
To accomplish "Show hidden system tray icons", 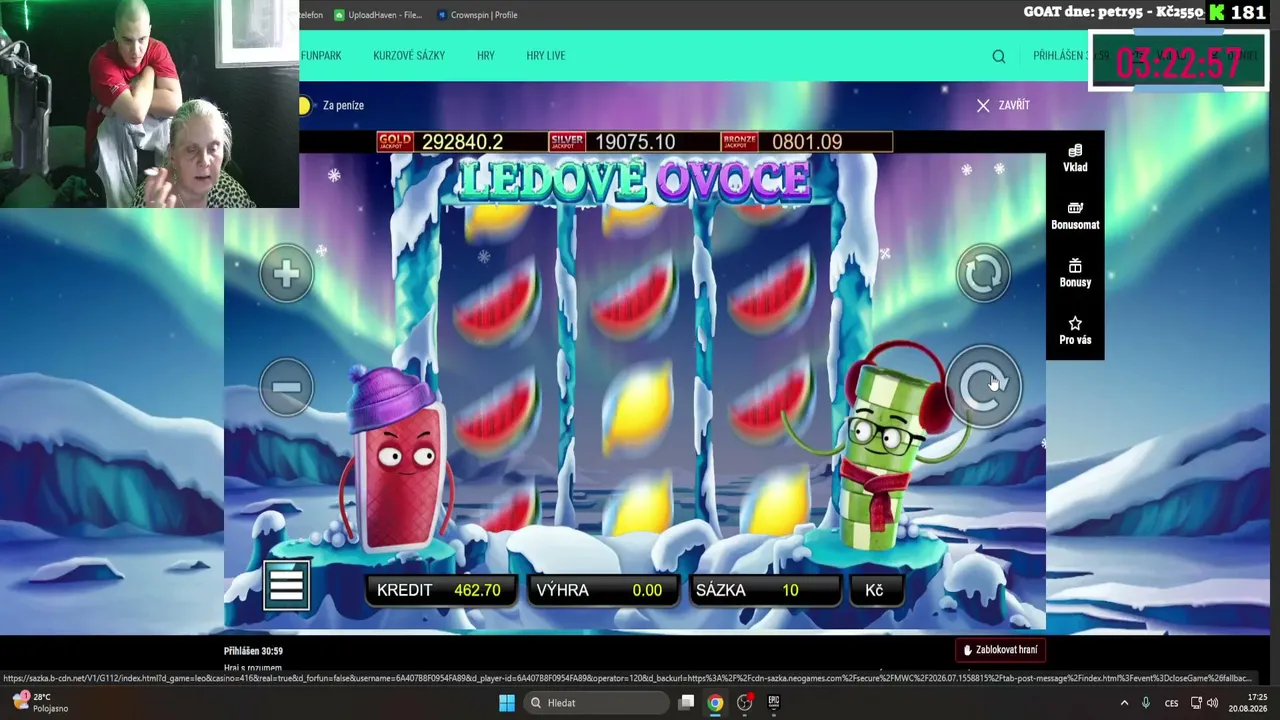I will pos(1124,703).
